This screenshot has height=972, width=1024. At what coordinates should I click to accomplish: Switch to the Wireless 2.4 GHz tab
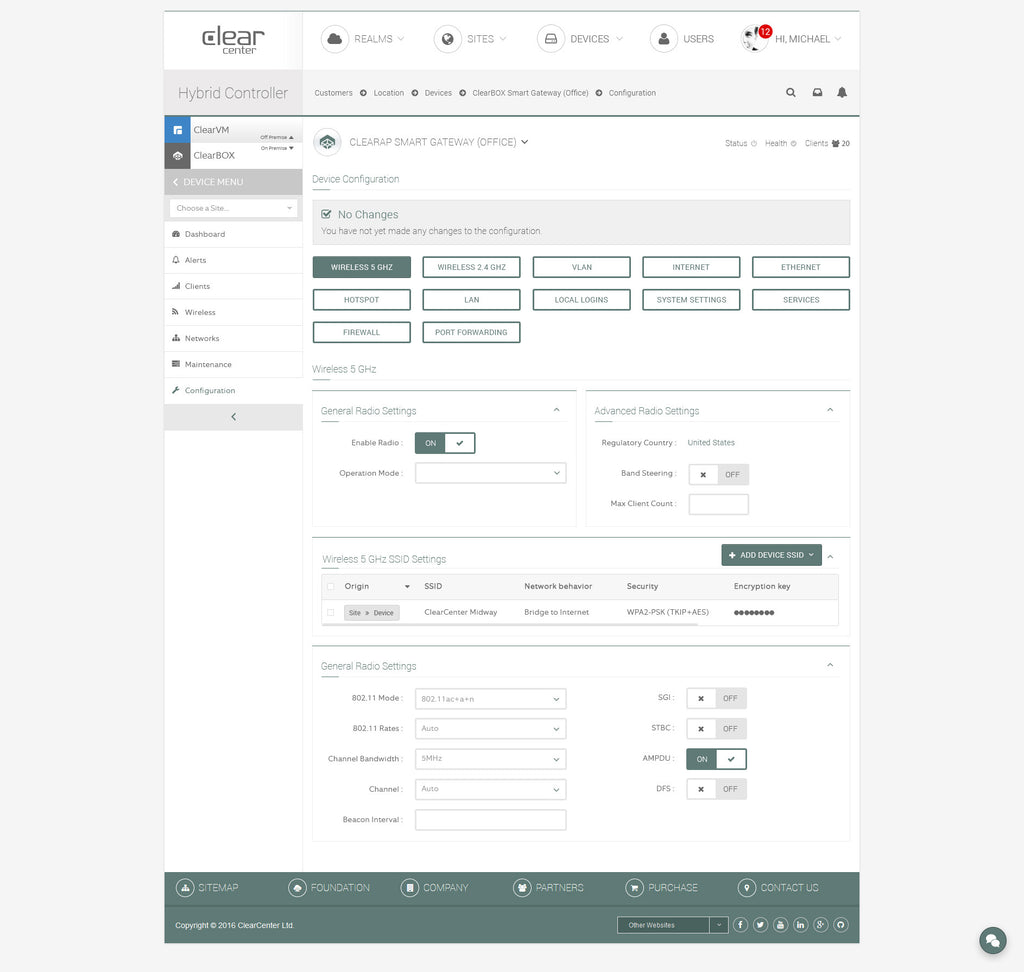(472, 267)
